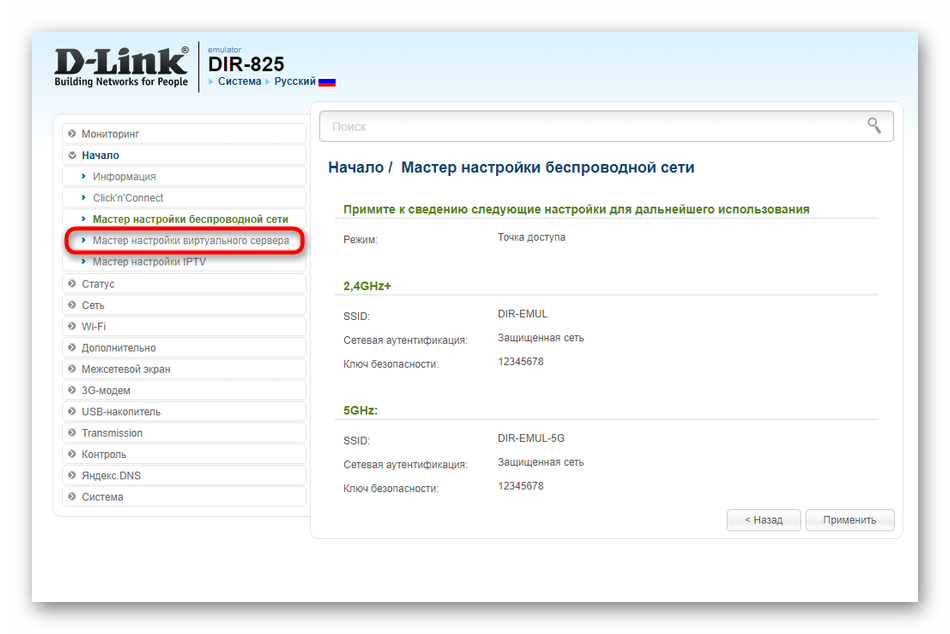Image resolution: width=950 pixels, height=634 pixels.
Task: Click the Russian flag icon
Action: coord(327,82)
